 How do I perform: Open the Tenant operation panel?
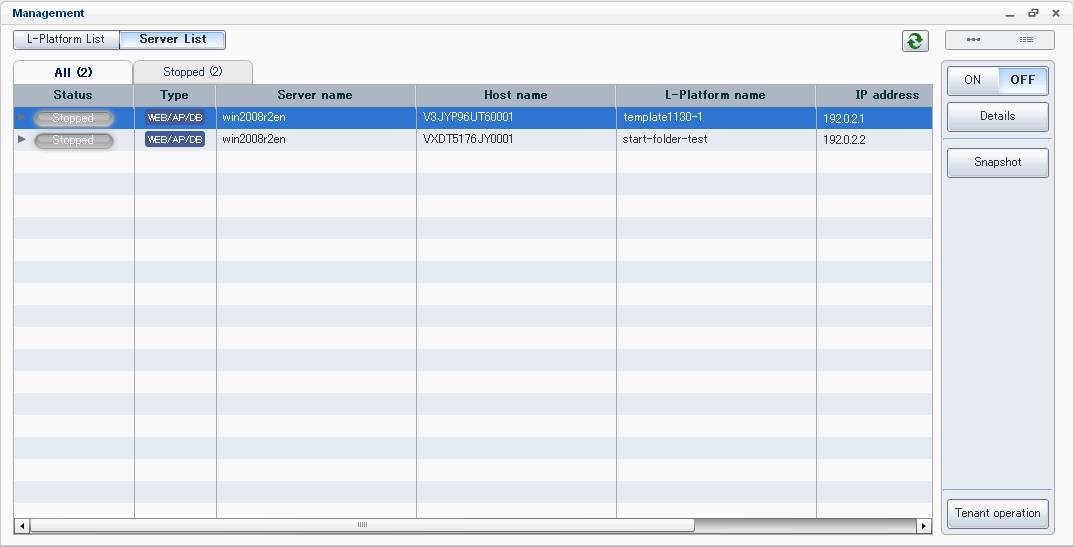pyautogui.click(x=997, y=513)
